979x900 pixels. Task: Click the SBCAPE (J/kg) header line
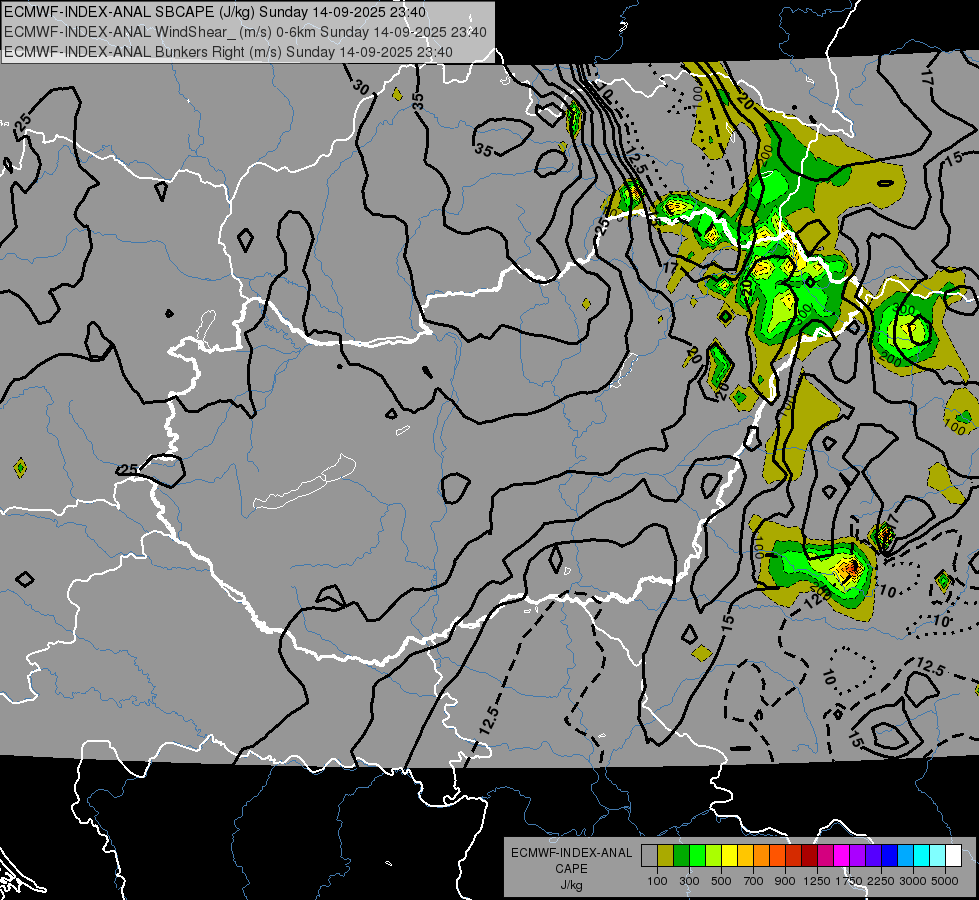click(x=215, y=12)
